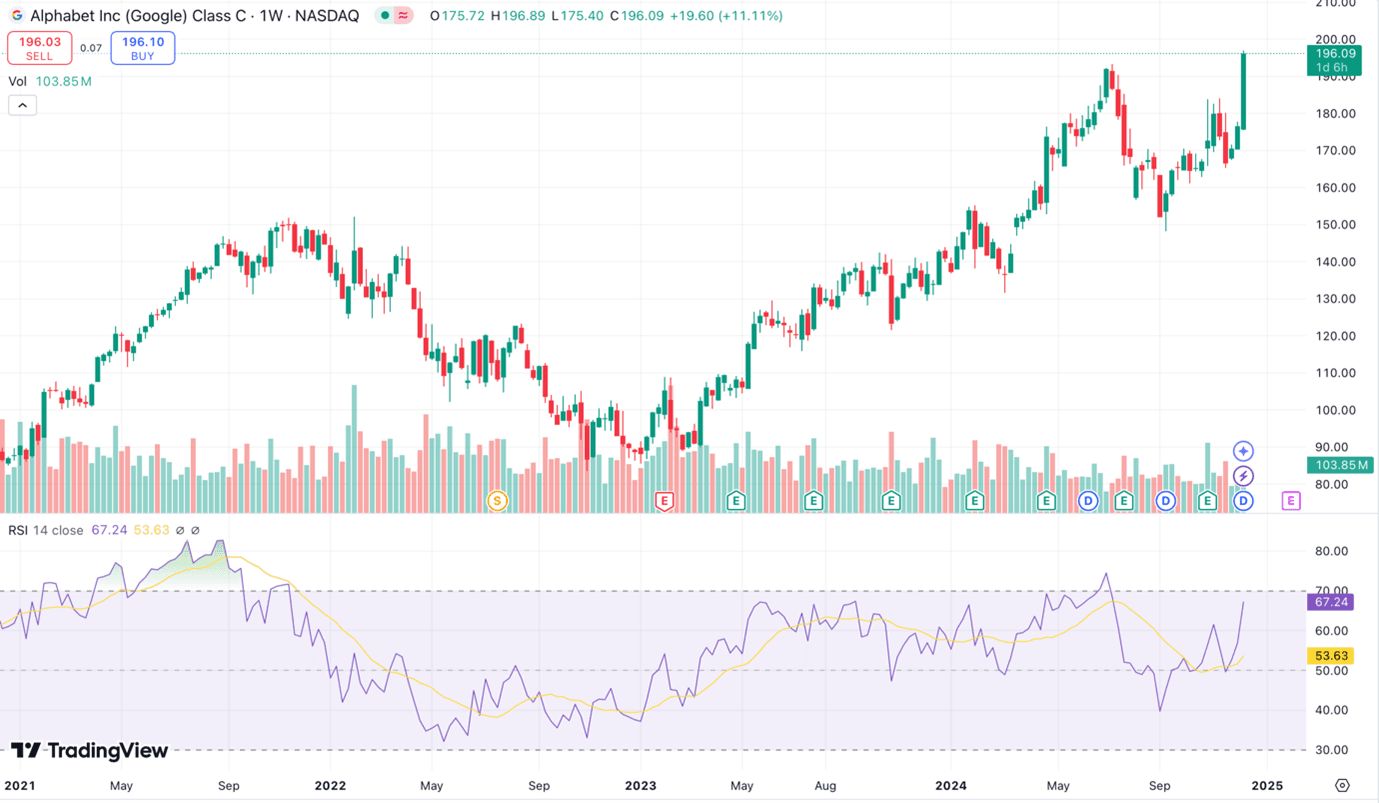Hide the RSI-based MA via its eye icon

195,531
